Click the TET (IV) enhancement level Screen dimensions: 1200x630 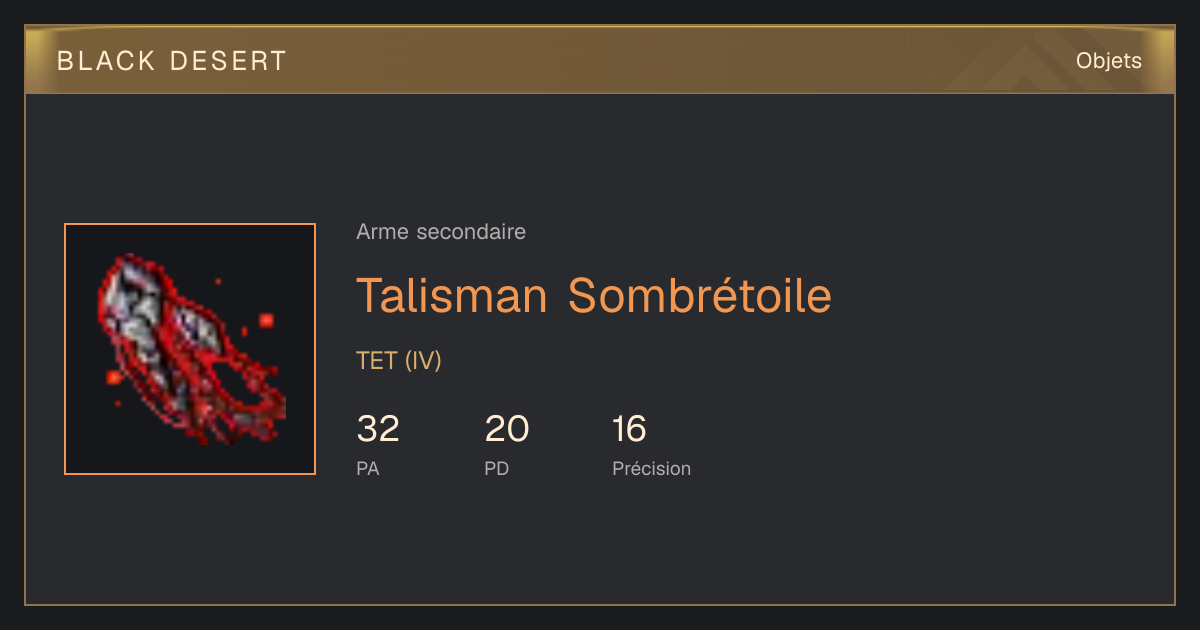(399, 361)
